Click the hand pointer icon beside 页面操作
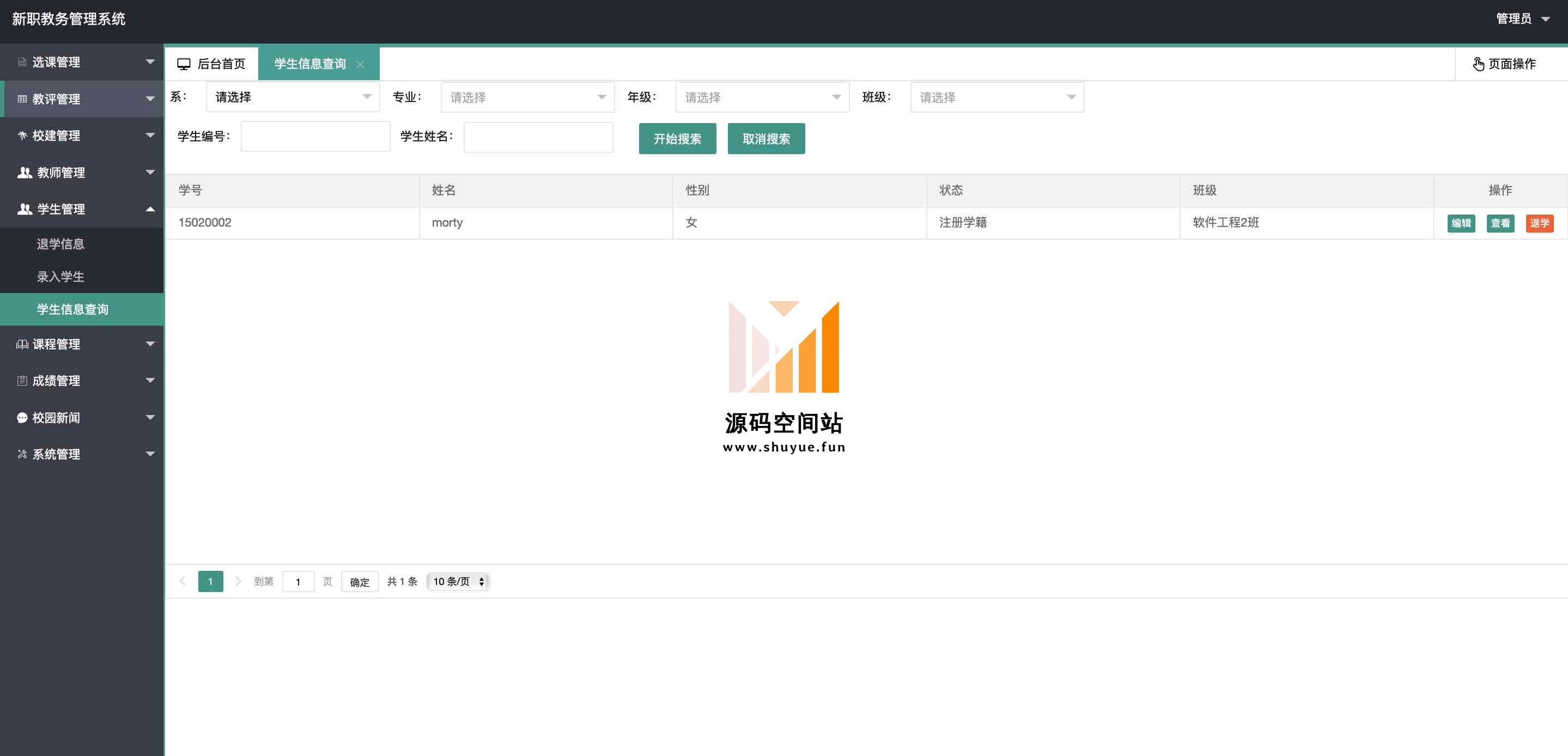This screenshot has height=756, width=1568. click(1479, 64)
